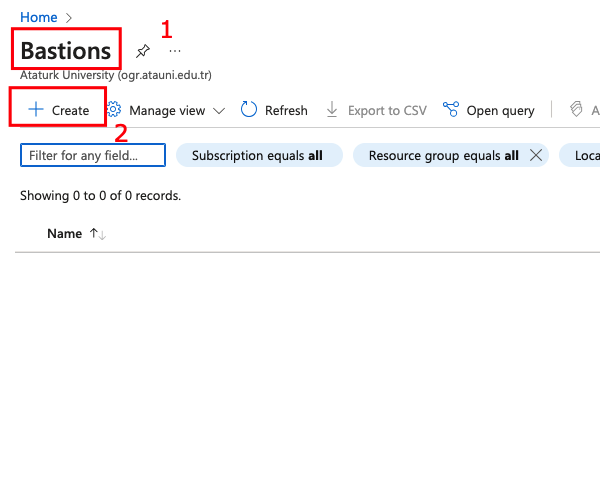Refresh the Bastions list

click(274, 110)
